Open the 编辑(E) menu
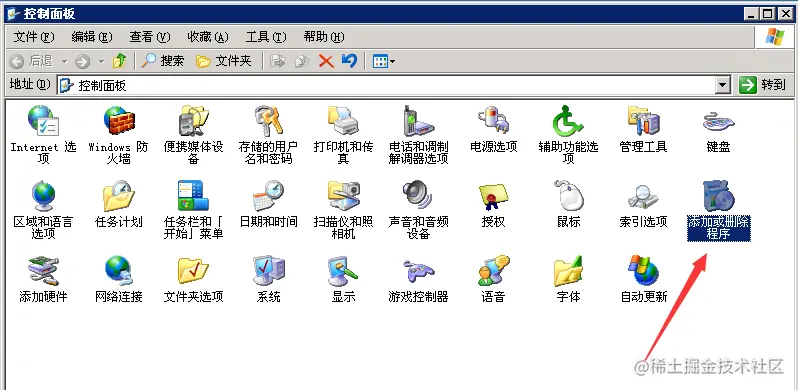The width and height of the screenshot is (798, 390). point(92,37)
